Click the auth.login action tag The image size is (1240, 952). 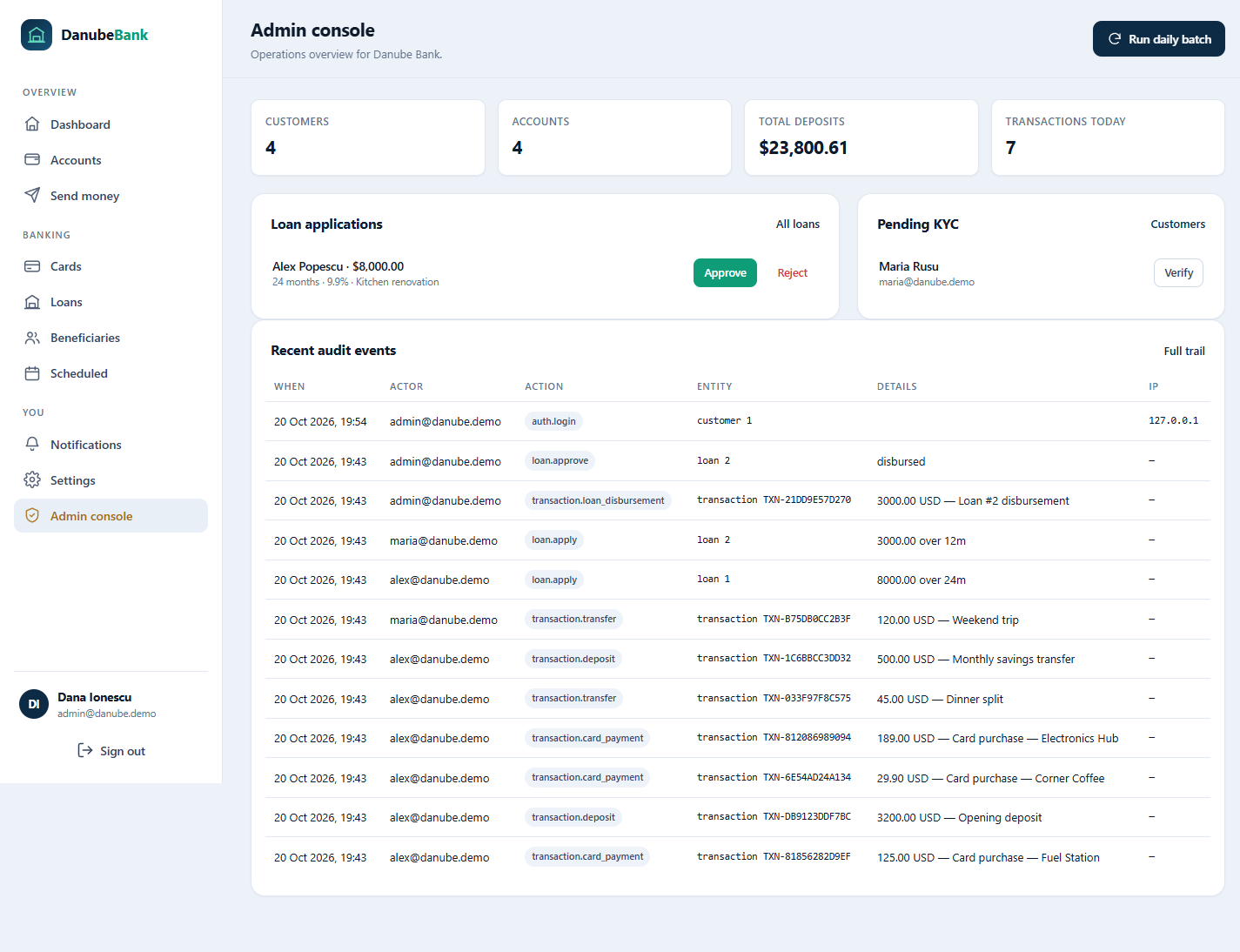[x=553, y=421]
